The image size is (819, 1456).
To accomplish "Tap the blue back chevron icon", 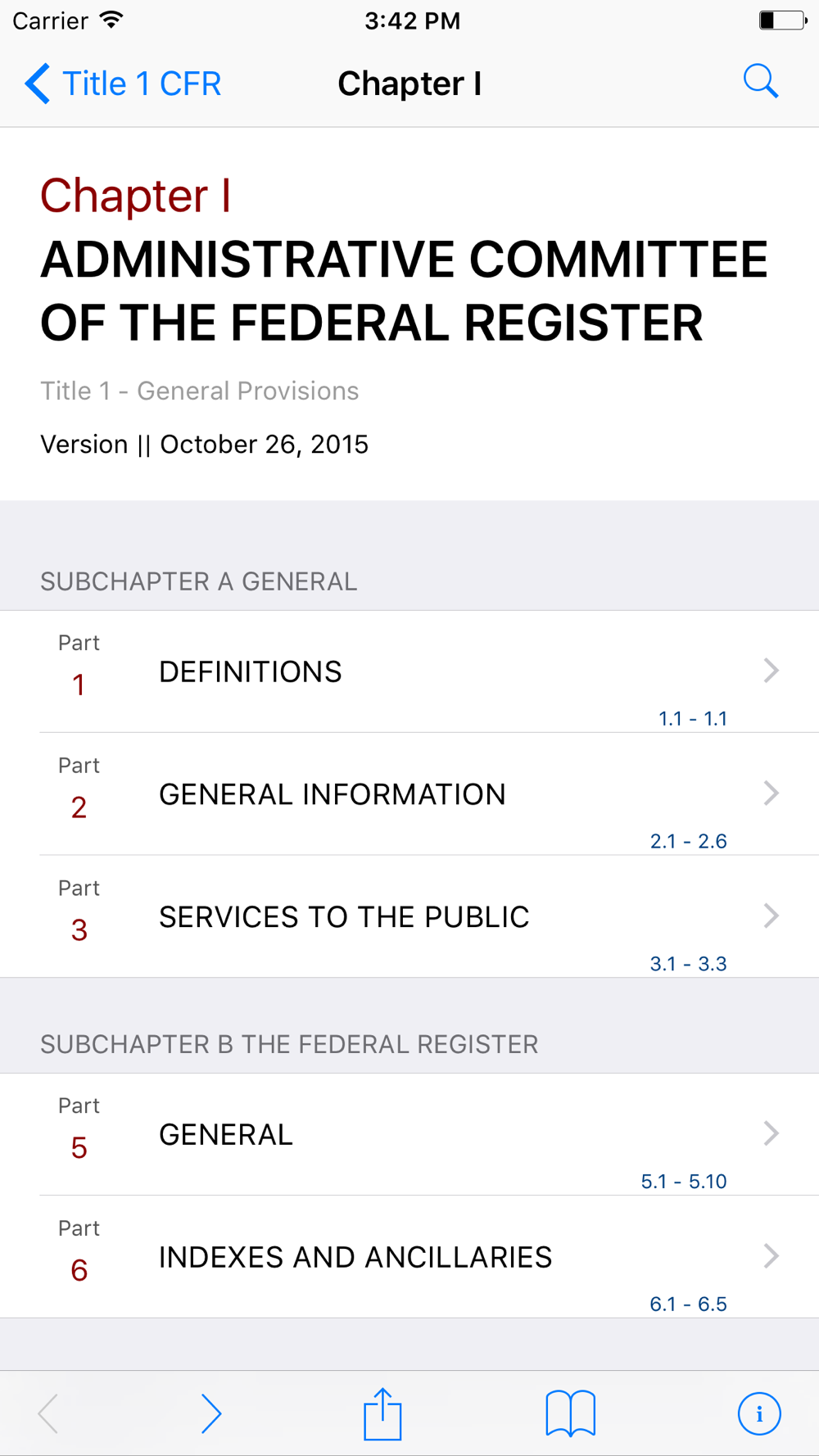I will [x=38, y=84].
